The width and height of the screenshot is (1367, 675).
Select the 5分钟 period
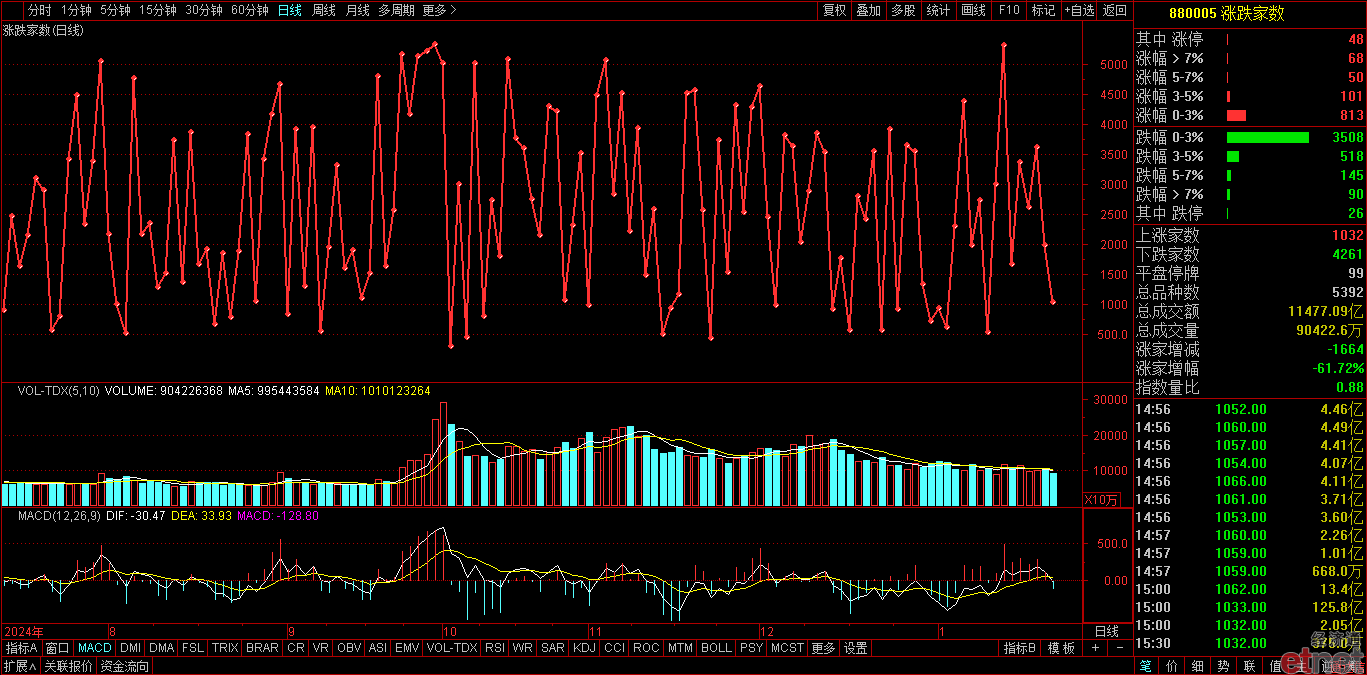pos(116,10)
